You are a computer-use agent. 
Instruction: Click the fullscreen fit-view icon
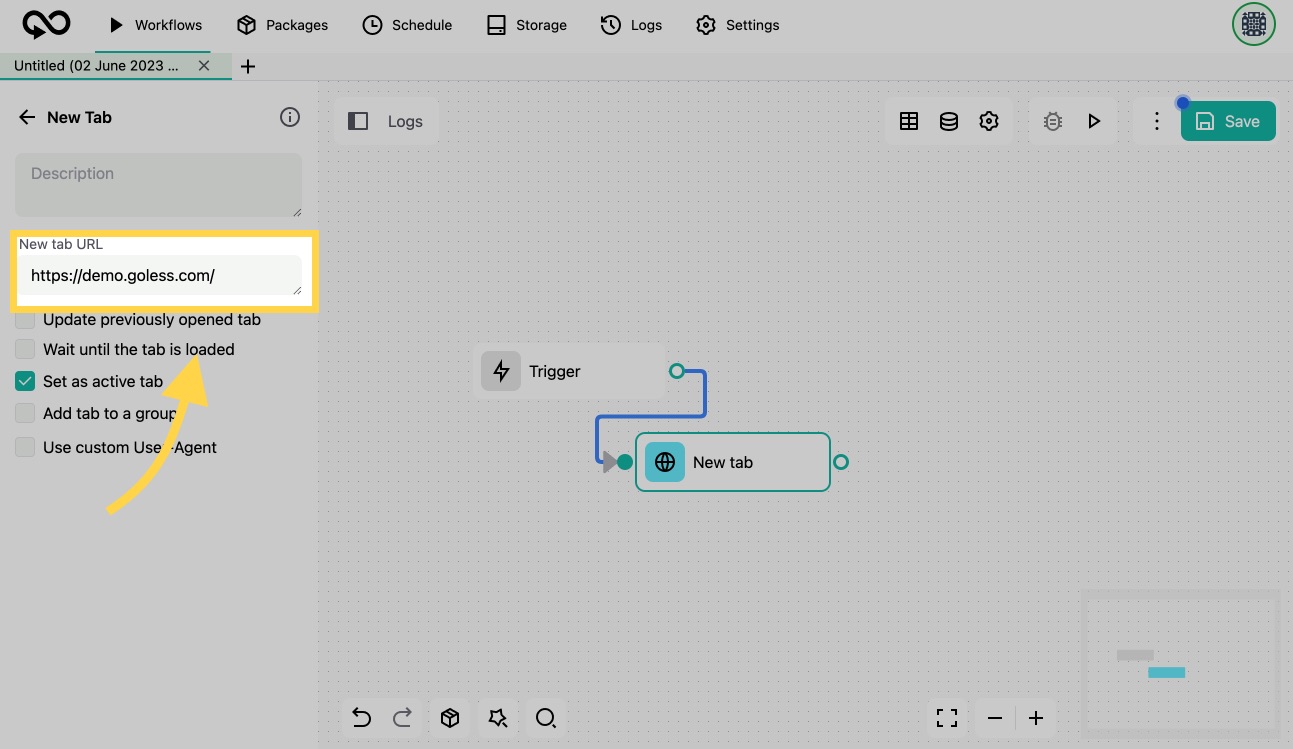[x=947, y=718]
